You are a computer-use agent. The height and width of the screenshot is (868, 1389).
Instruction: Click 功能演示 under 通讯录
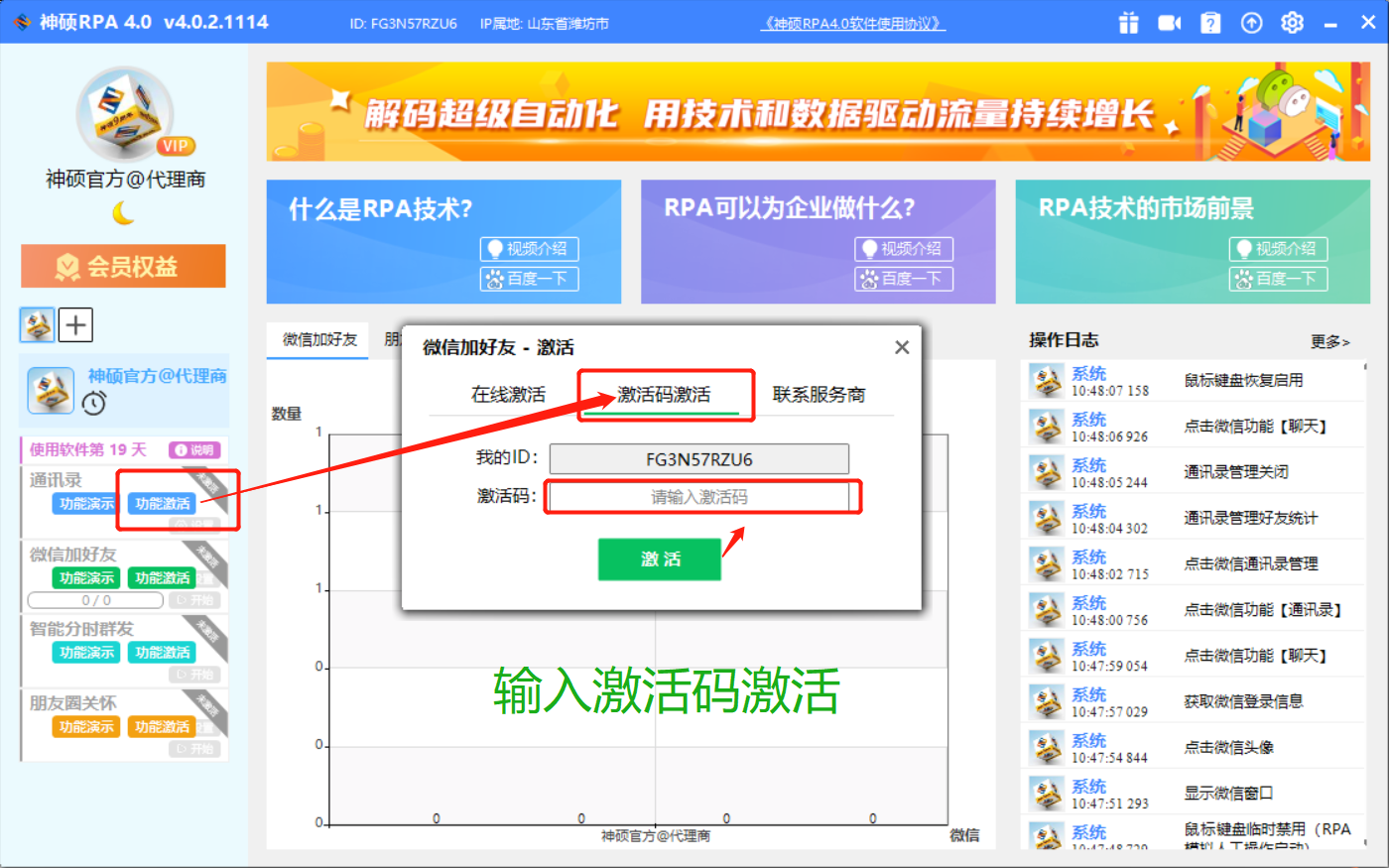click(x=86, y=504)
